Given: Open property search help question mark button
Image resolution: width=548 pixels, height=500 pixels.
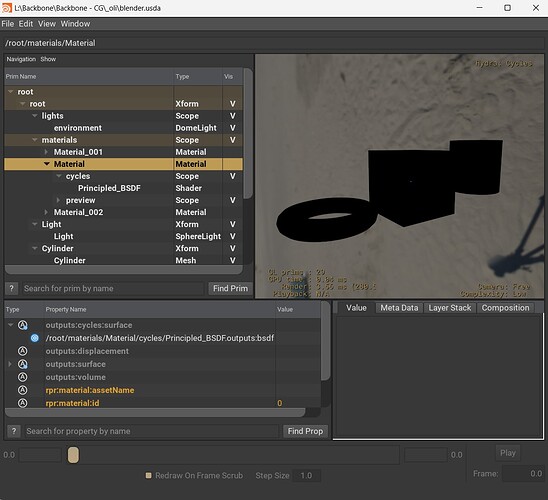Looking at the screenshot, I should 14,431.
